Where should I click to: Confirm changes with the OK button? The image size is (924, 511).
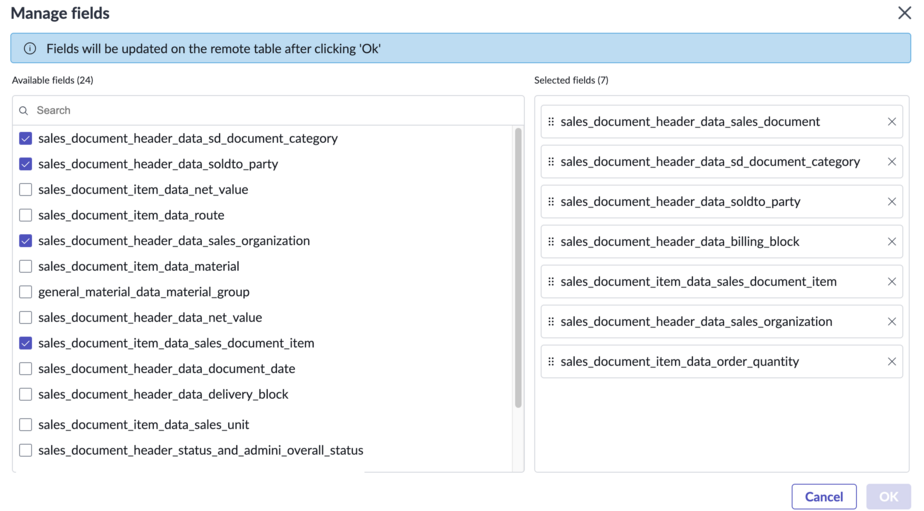pyautogui.click(x=889, y=497)
